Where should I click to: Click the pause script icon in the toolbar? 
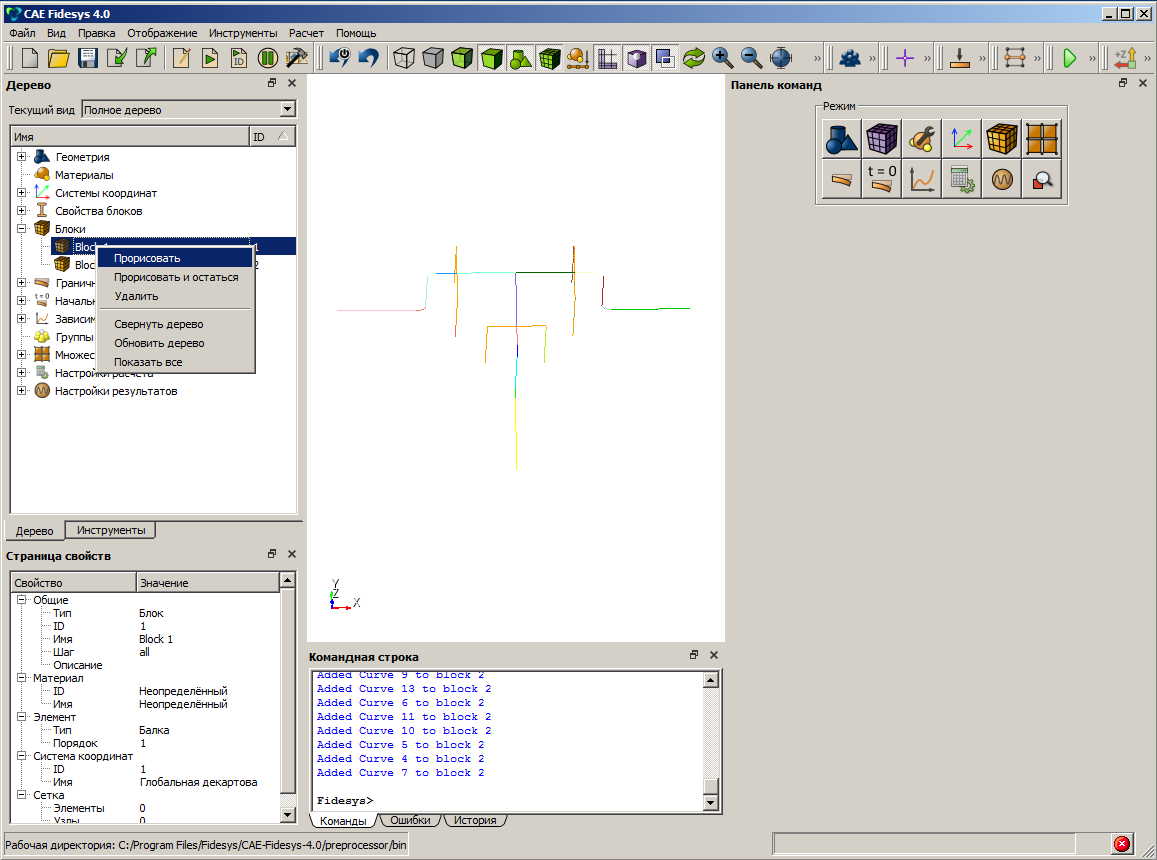[267, 58]
